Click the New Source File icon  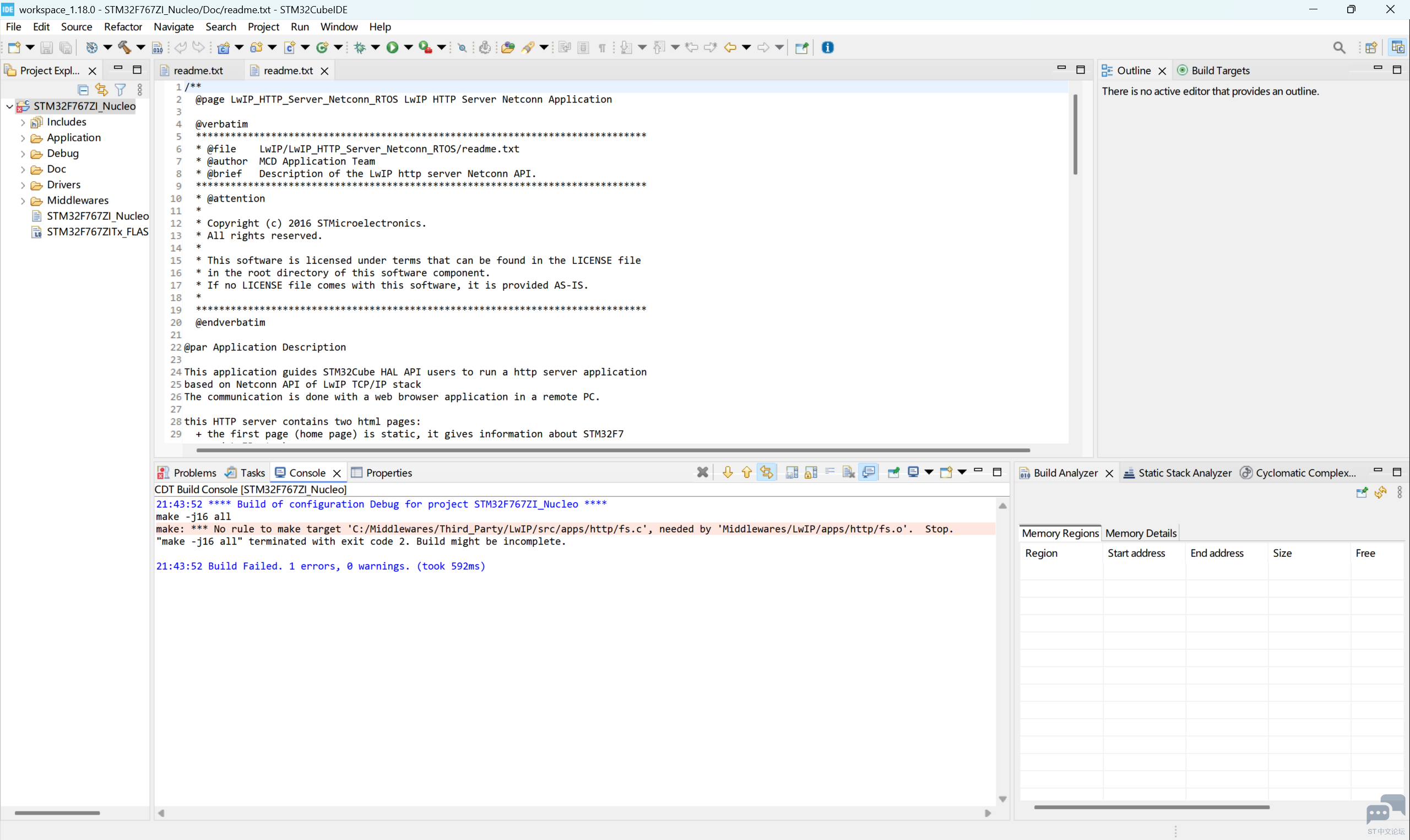click(x=290, y=47)
